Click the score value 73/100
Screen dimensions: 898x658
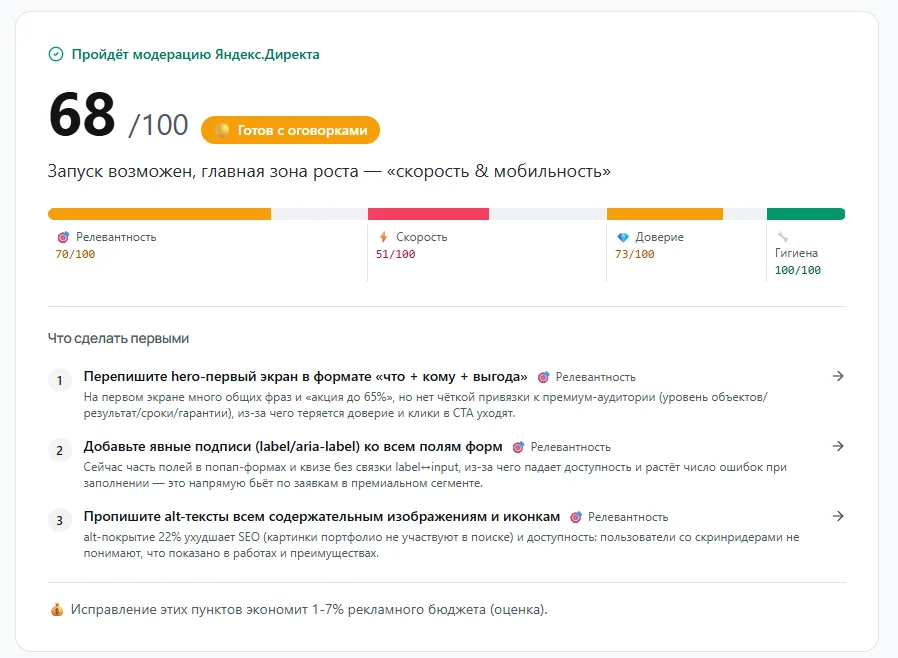(x=635, y=254)
